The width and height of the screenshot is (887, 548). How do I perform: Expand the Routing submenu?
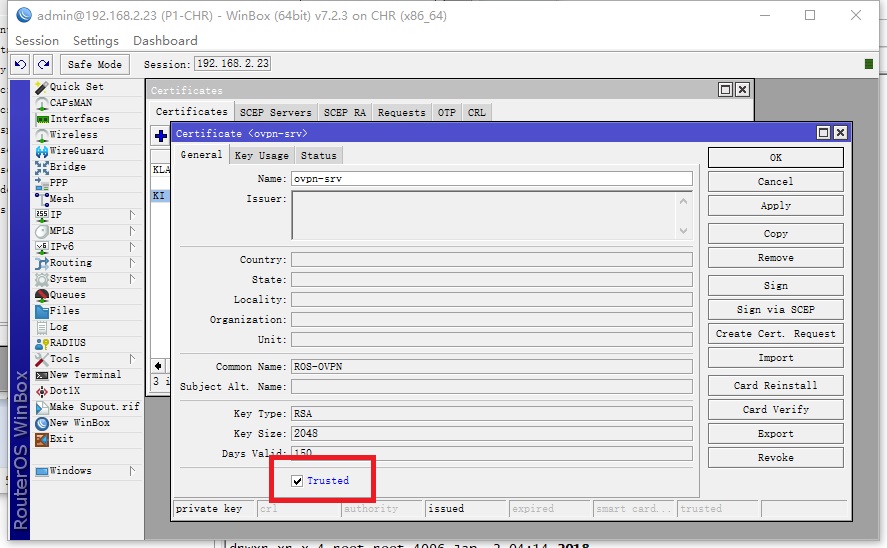coord(70,263)
